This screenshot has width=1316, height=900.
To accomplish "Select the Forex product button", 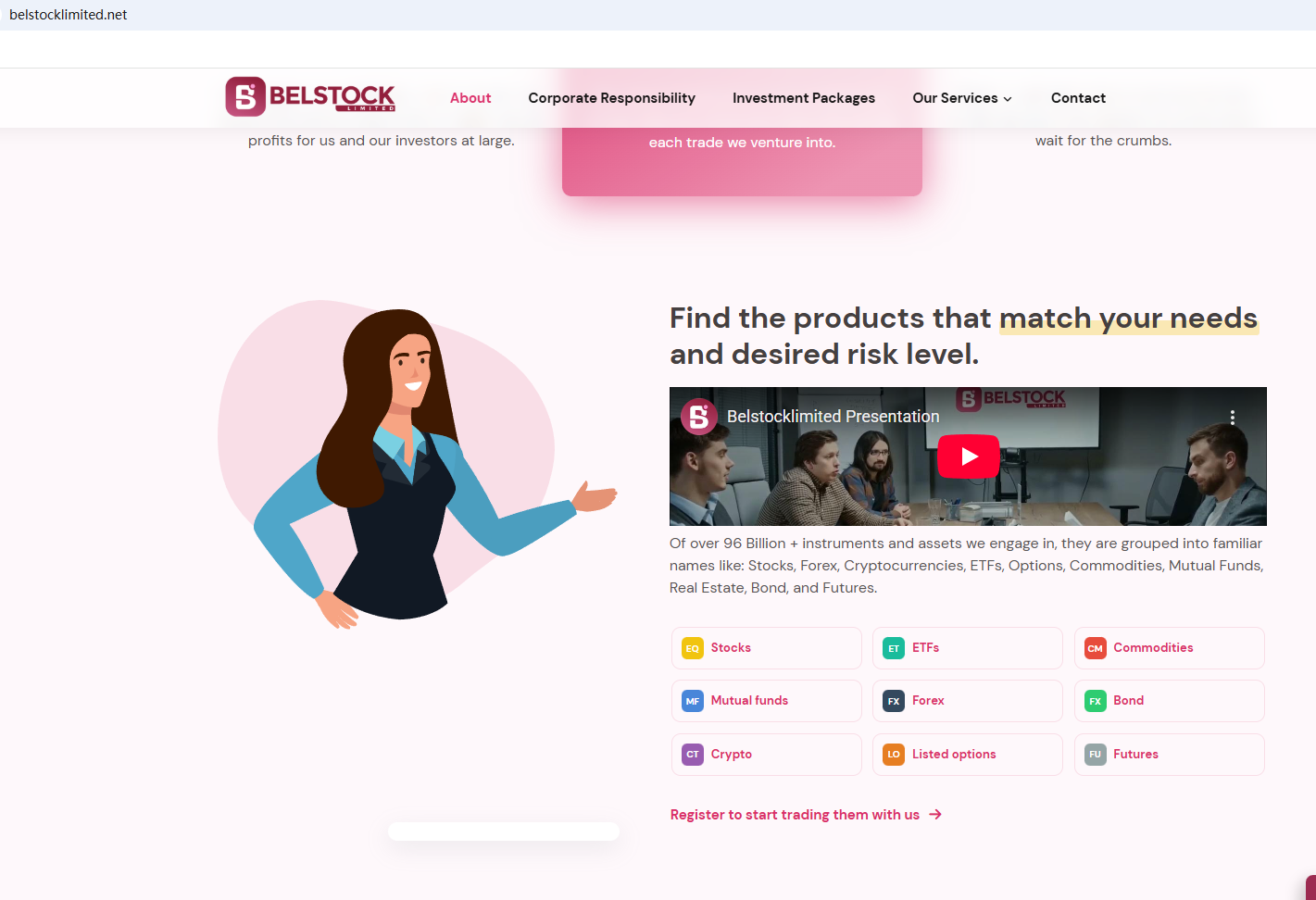I will 968,701.
